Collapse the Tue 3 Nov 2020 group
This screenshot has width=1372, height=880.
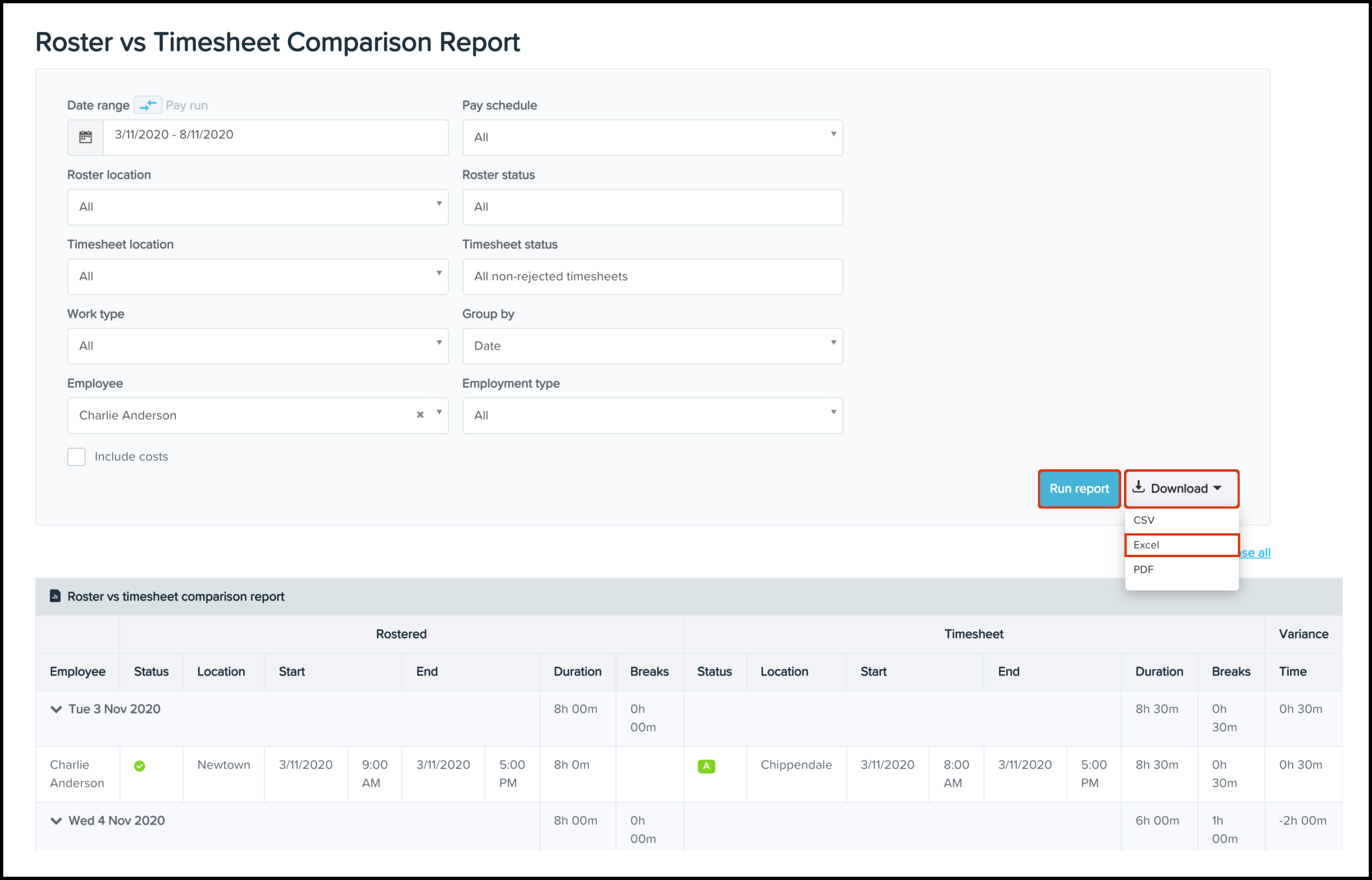tap(56, 709)
